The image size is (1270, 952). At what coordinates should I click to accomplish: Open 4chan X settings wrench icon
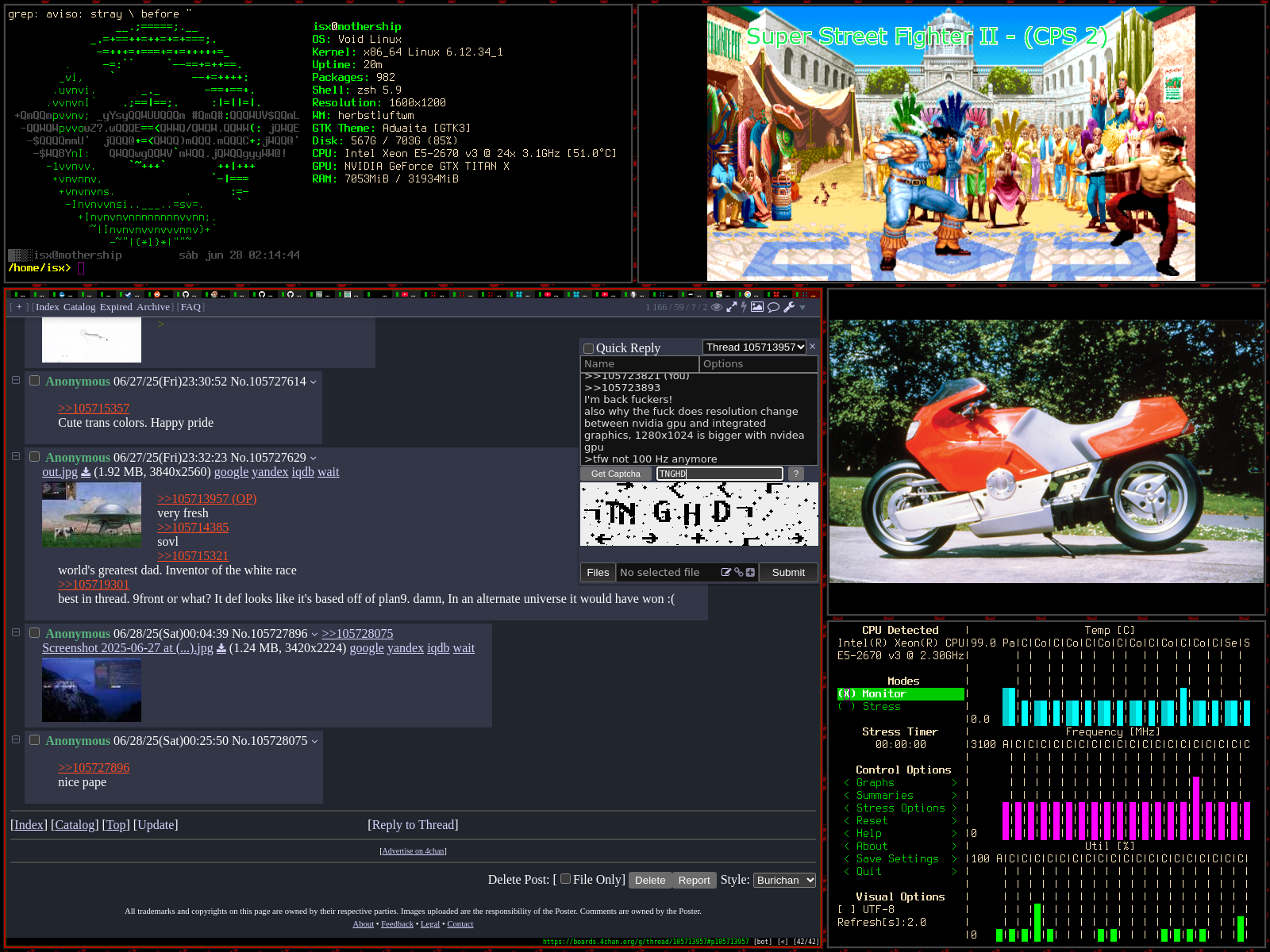coord(789,307)
